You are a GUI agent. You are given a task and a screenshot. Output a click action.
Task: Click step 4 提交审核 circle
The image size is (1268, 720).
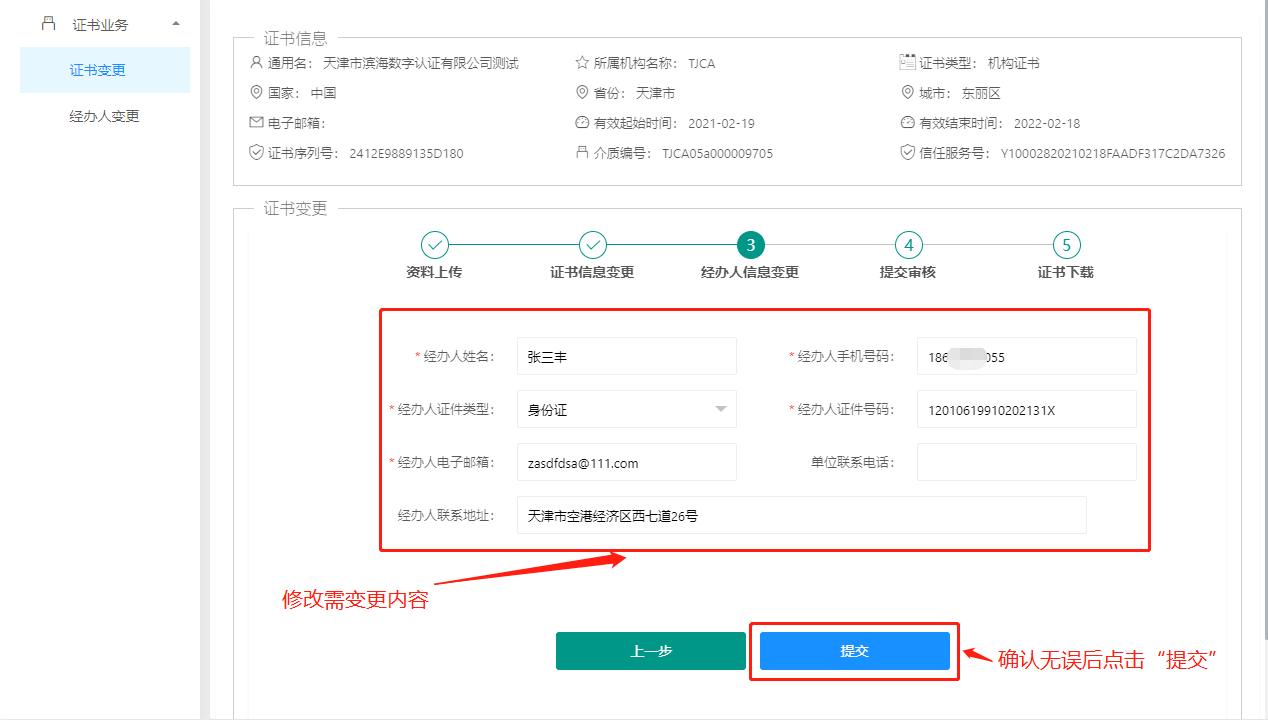pyautogui.click(x=908, y=245)
